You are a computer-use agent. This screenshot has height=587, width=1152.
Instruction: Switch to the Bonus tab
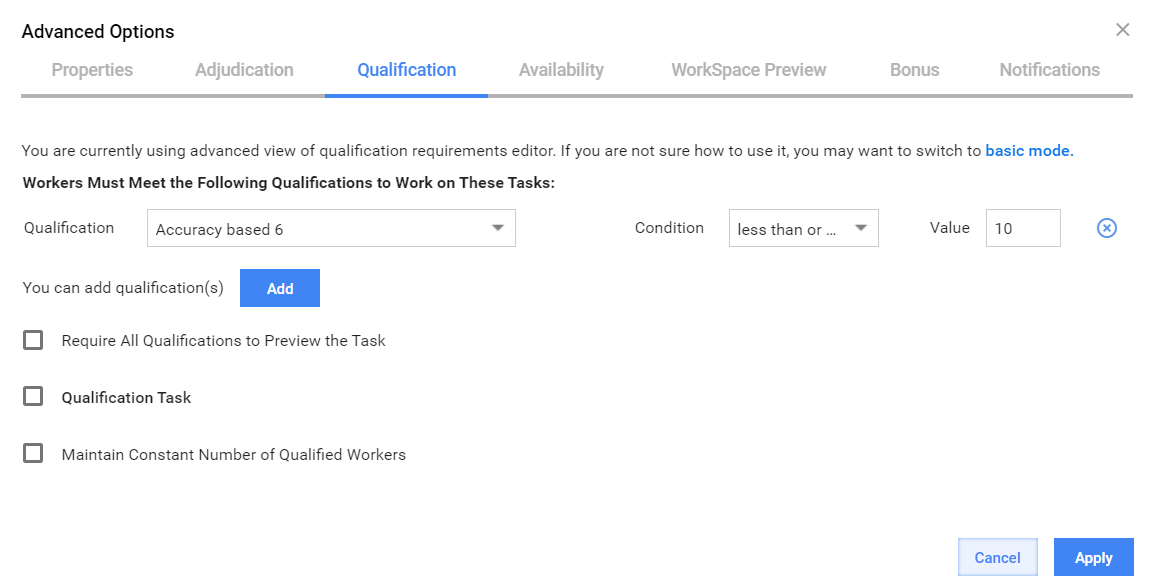(x=914, y=70)
